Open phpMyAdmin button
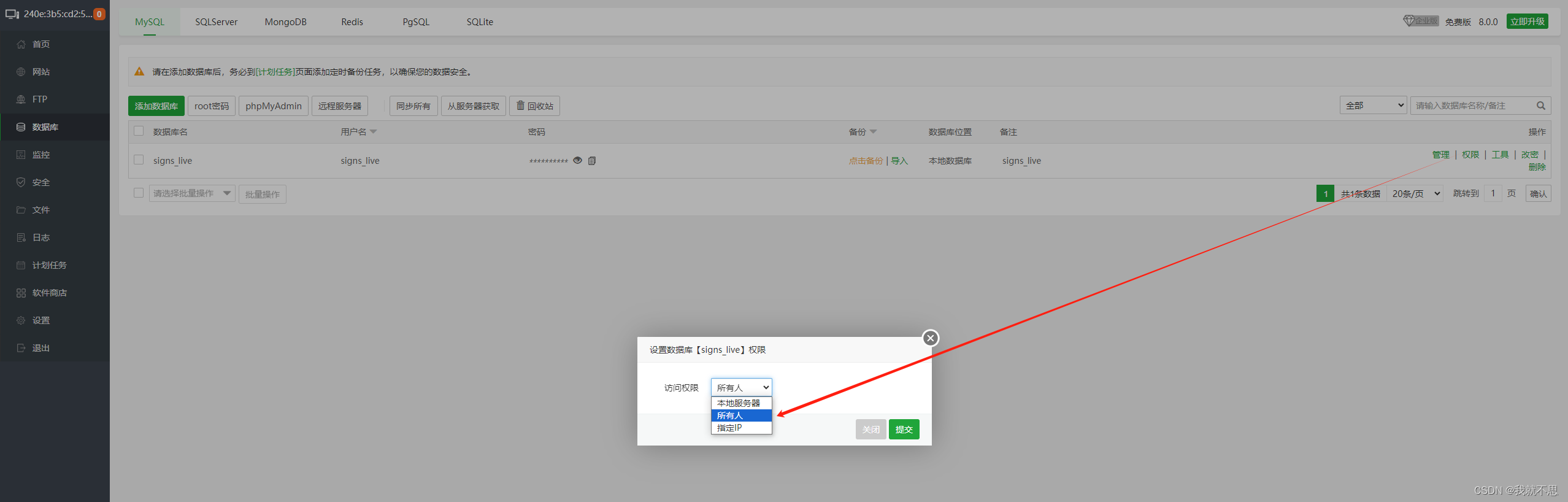Viewport: 1568px width, 502px height. pyautogui.click(x=274, y=106)
